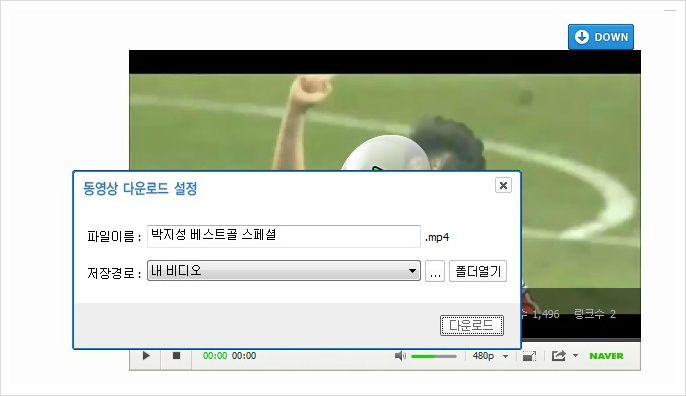Click the 링크수 2 text

coord(595,314)
